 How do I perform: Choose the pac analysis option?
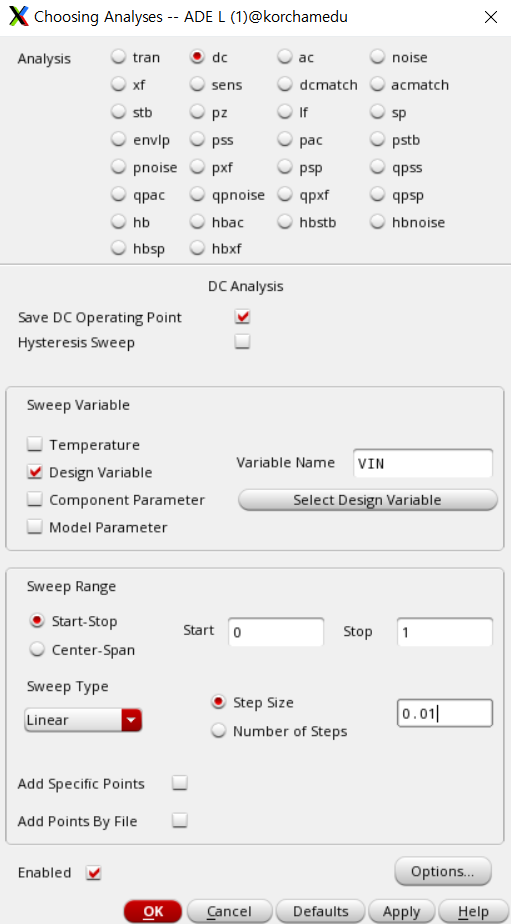pyautogui.click(x=285, y=140)
